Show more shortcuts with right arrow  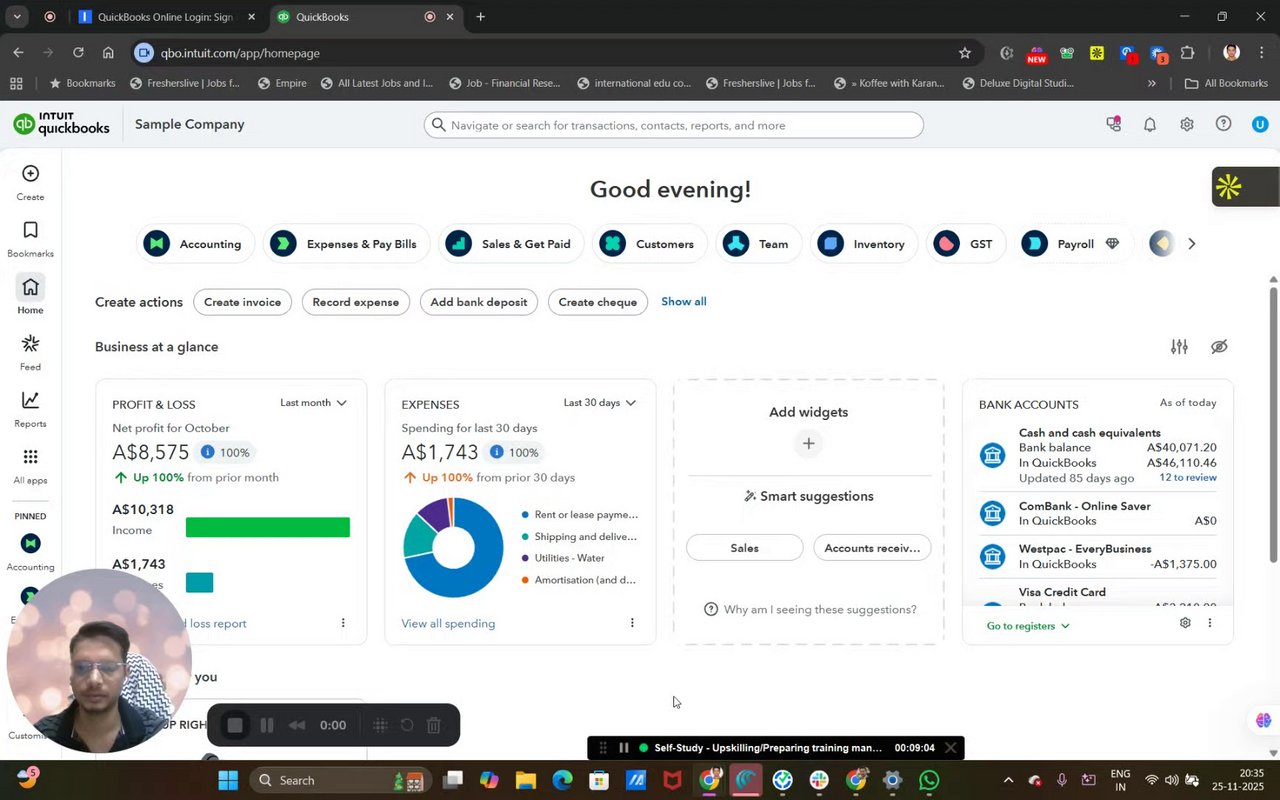[1191, 244]
